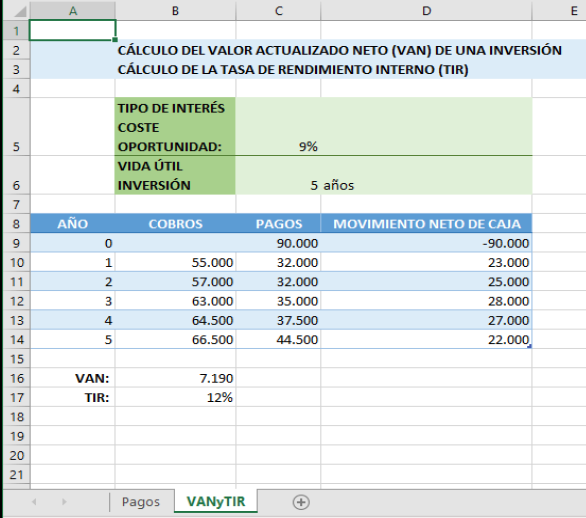Viewport: 586px width, 518px height.
Task: Click the active cell A1
Action: [x=73, y=30]
